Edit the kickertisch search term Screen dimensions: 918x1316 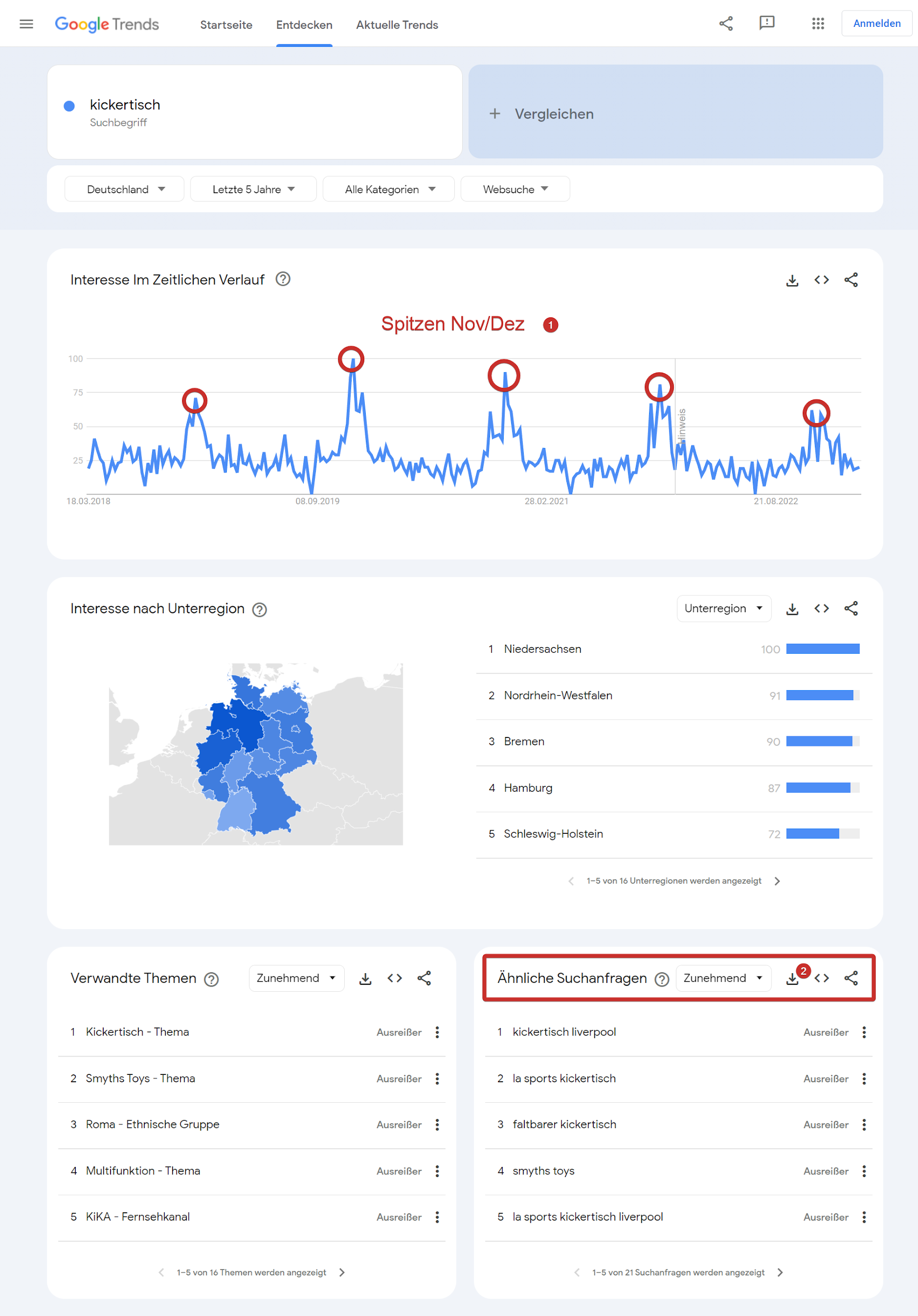[254, 112]
